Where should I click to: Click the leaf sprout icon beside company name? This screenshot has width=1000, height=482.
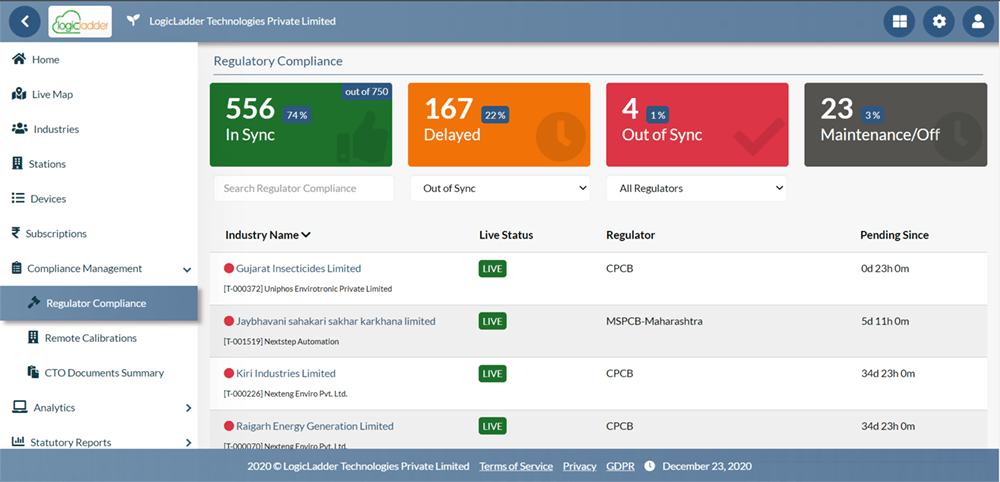133,21
